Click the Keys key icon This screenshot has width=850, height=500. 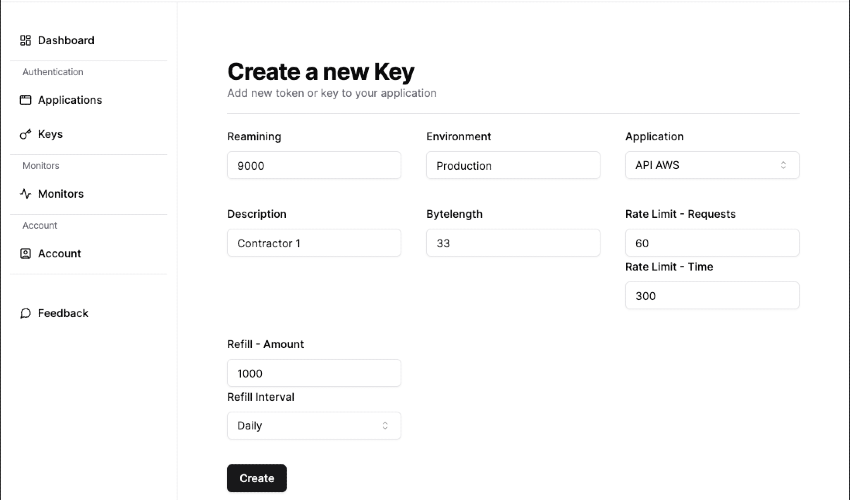(x=25, y=134)
